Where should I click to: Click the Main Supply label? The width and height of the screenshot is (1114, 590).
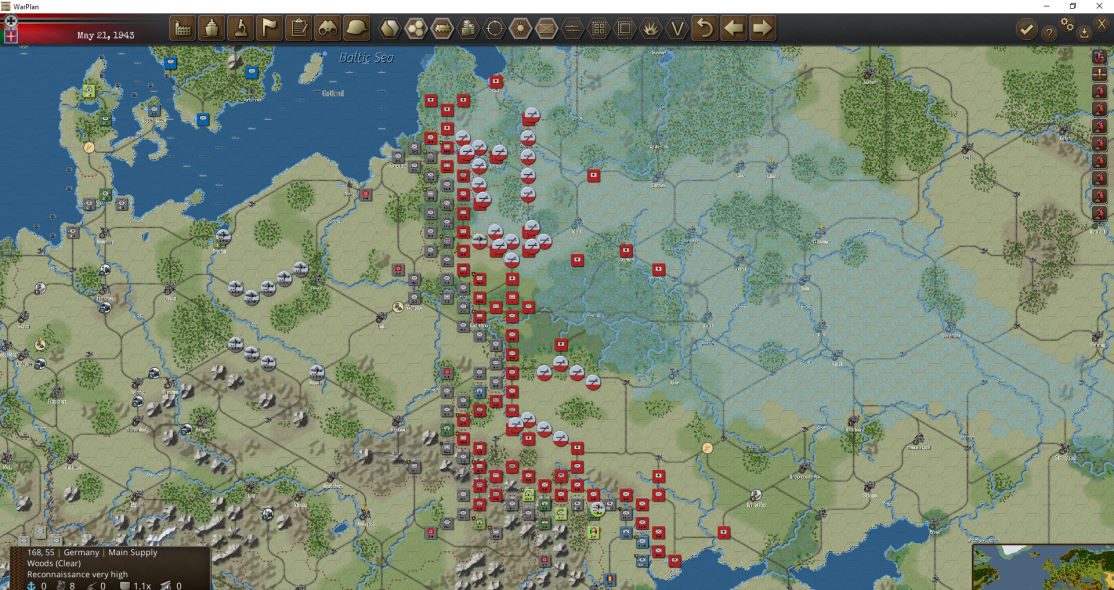(x=133, y=552)
